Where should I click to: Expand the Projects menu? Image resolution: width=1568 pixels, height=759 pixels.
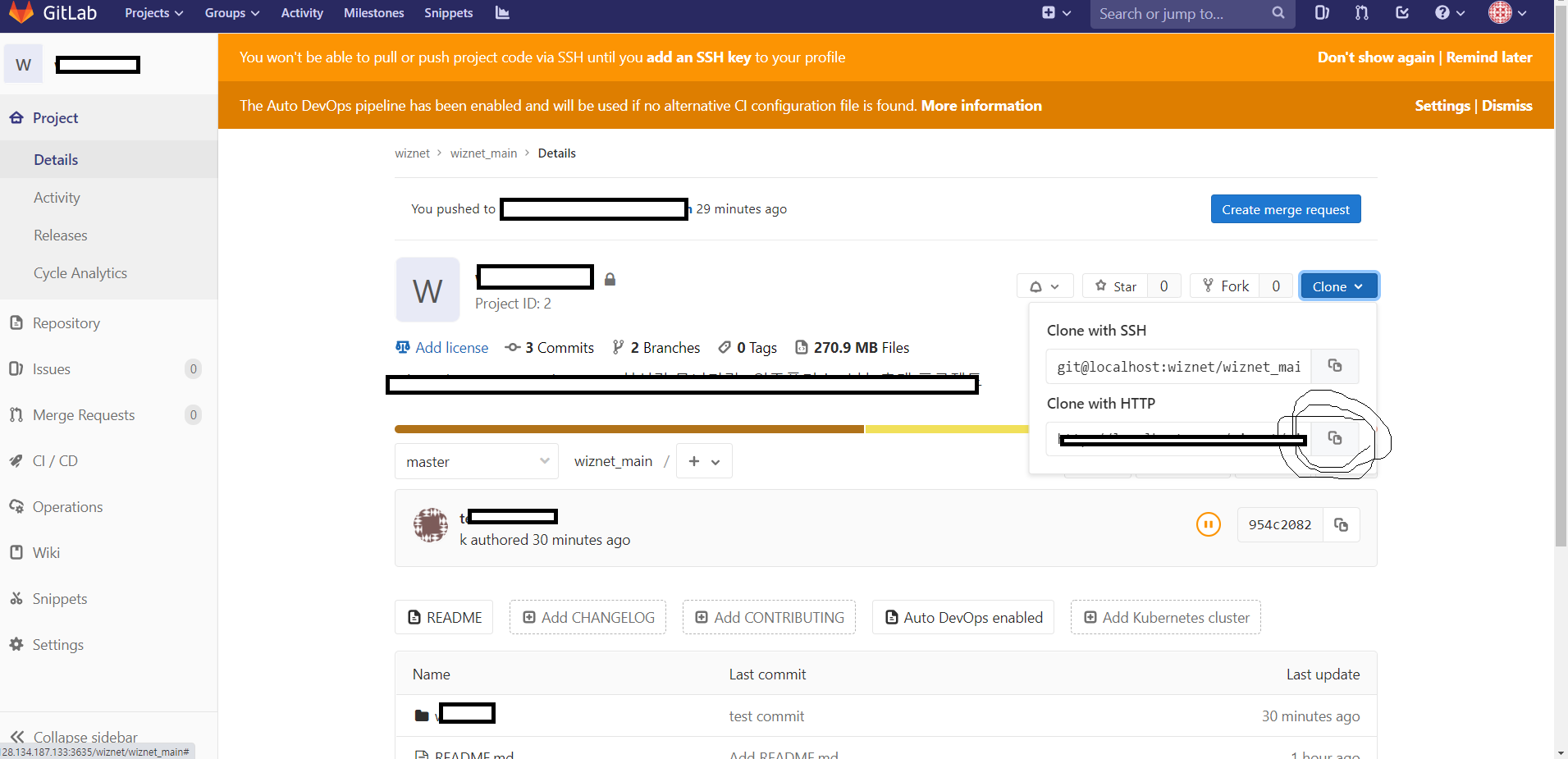153,13
